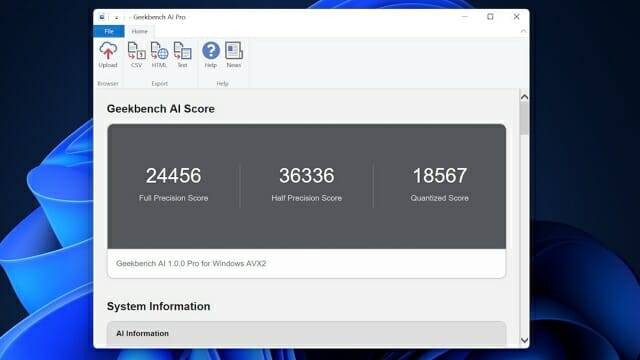Screen dimensions: 640x360
Task: Click the scrollbar down arrow
Action: pos(524,340)
